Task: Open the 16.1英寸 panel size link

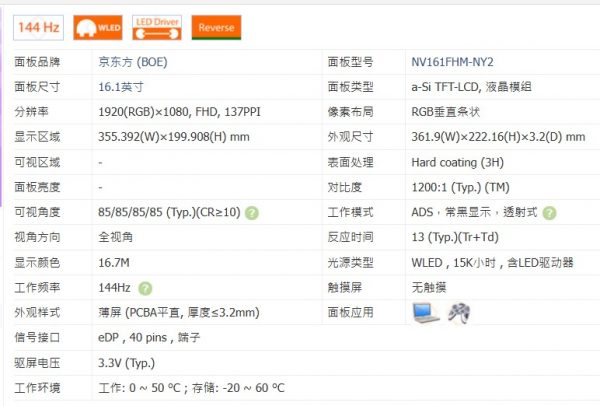Action: (121, 87)
